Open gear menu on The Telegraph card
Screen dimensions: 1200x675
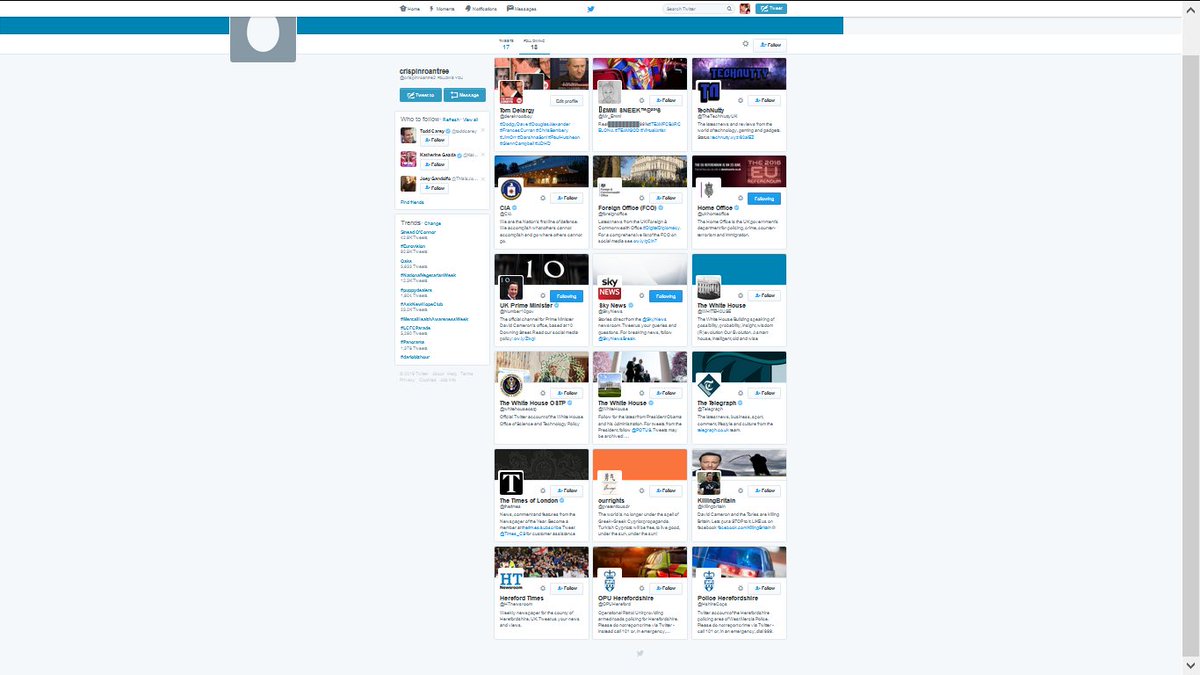(739, 394)
